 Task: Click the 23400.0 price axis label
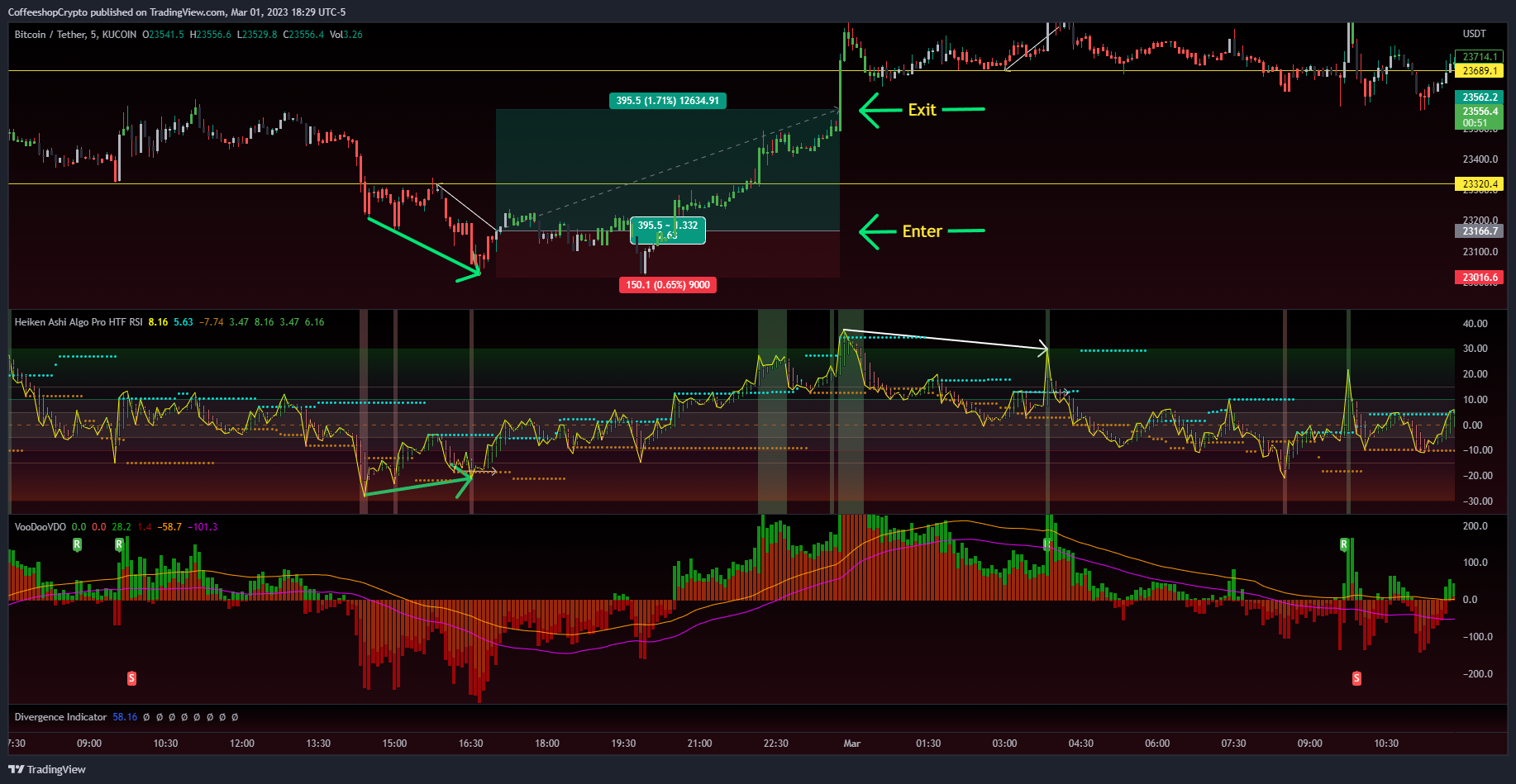pos(1480,159)
